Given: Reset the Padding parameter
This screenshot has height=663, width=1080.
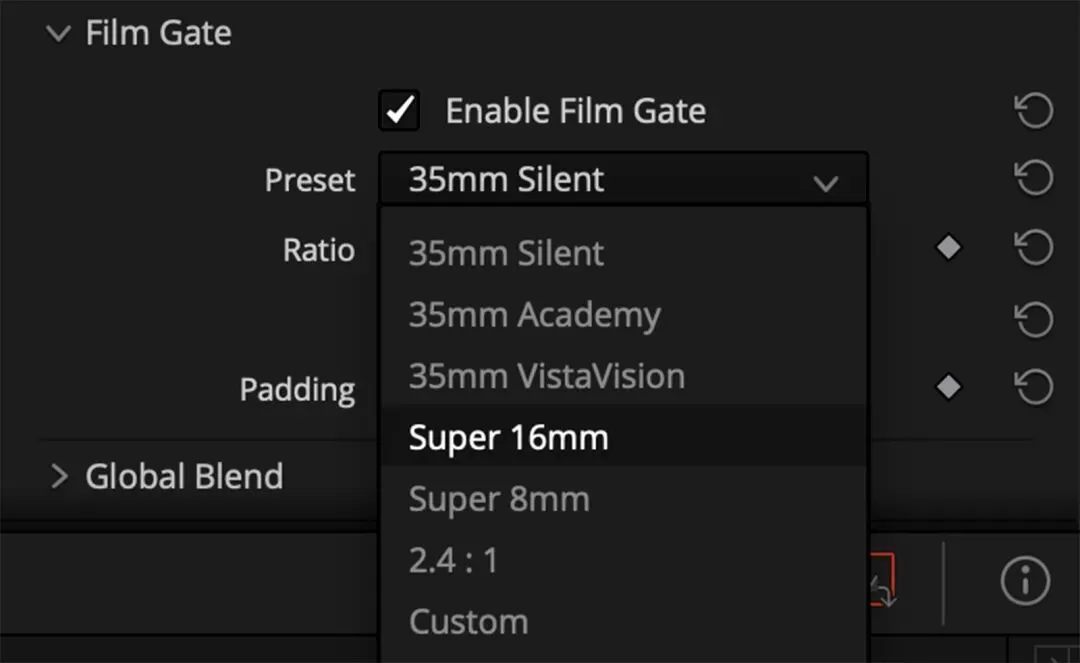Looking at the screenshot, I should [x=1034, y=387].
